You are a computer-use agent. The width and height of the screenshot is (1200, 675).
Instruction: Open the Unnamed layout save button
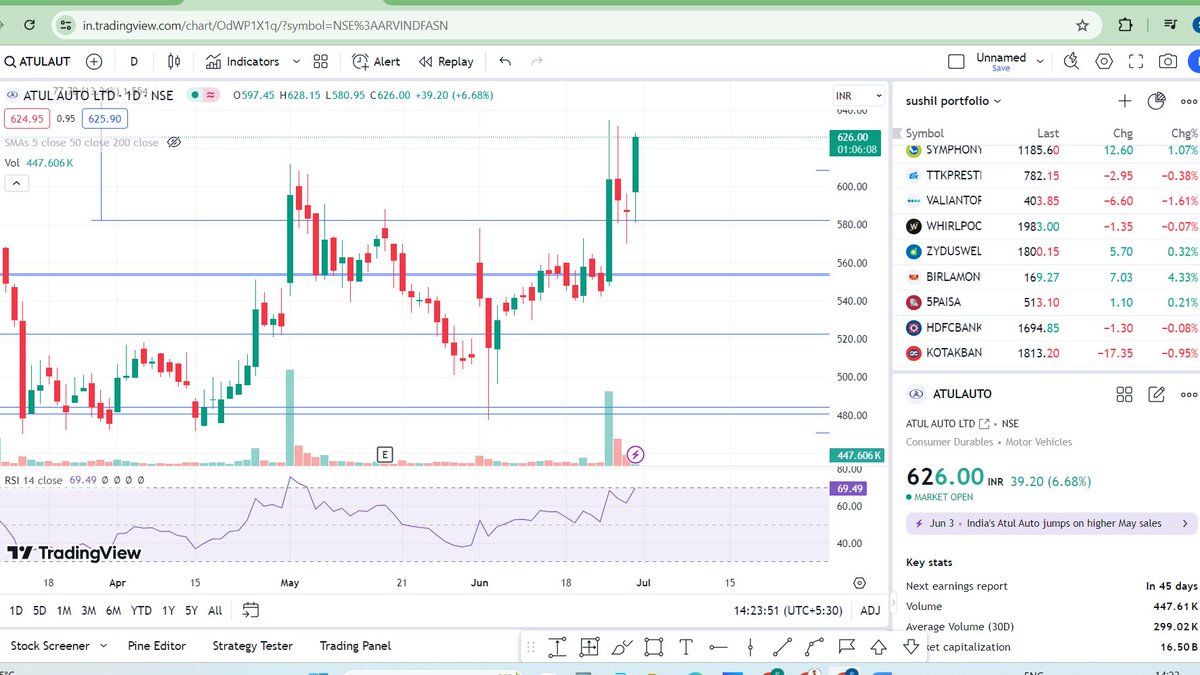[1001, 62]
